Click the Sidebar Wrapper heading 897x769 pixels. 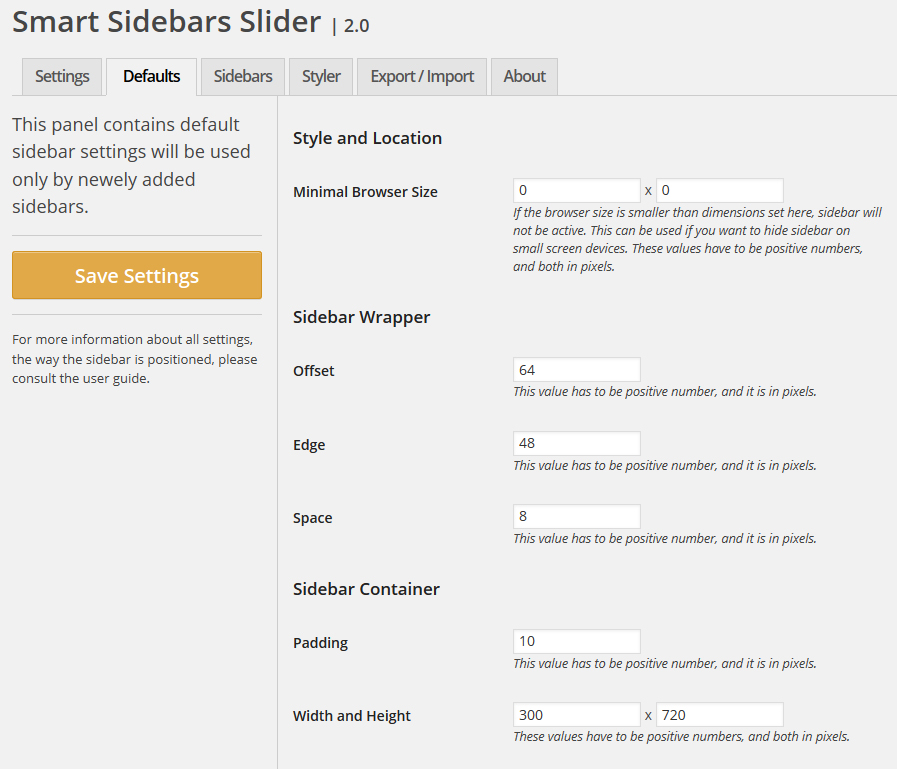pos(360,317)
